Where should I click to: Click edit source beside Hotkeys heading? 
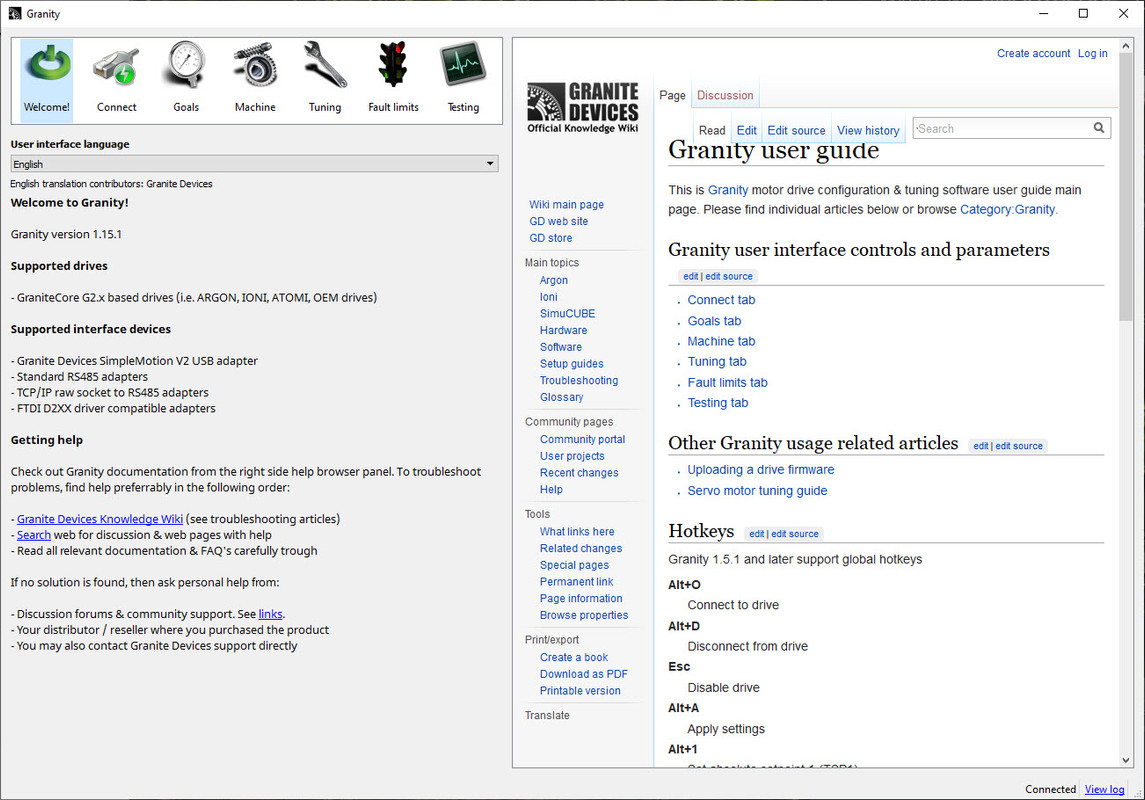794,534
